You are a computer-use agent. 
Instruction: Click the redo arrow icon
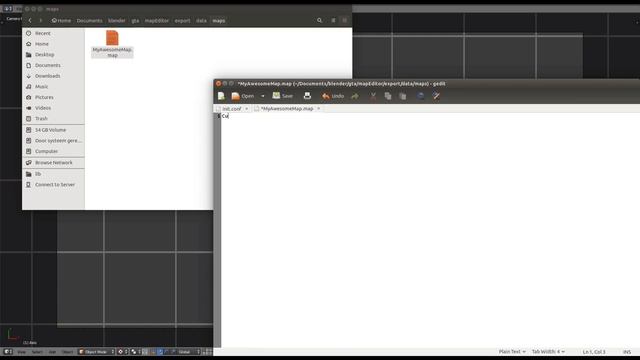(x=355, y=96)
